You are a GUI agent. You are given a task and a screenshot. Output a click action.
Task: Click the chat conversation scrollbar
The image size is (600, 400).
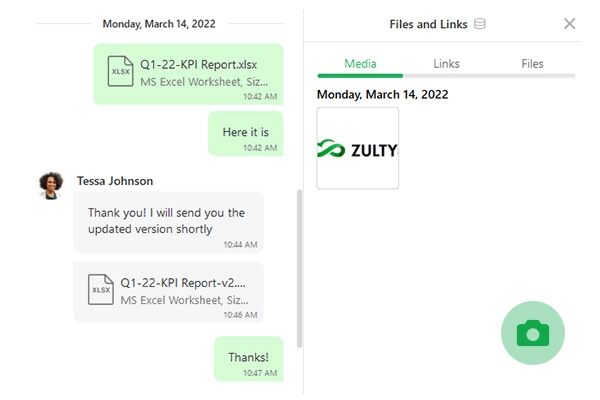tap(299, 268)
